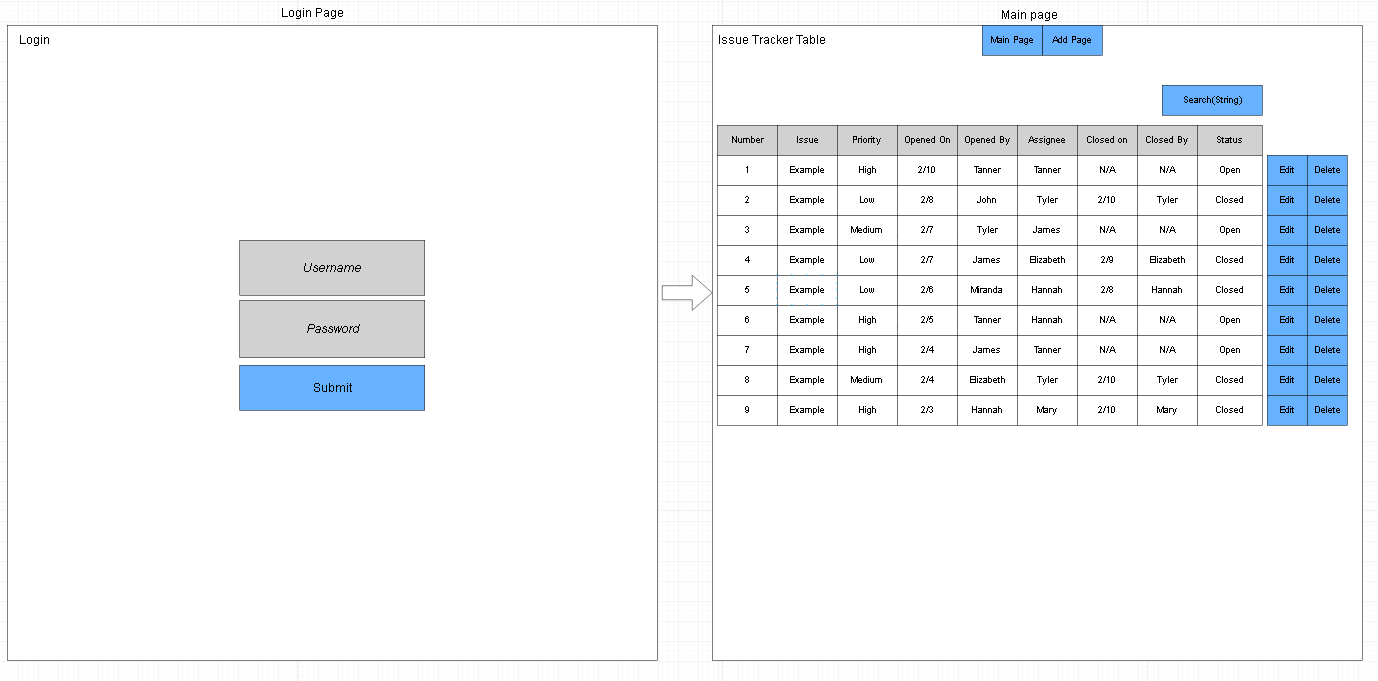Select the Opened By cell 'Miranda'
The height and width of the screenshot is (681, 1378).
tap(987, 290)
